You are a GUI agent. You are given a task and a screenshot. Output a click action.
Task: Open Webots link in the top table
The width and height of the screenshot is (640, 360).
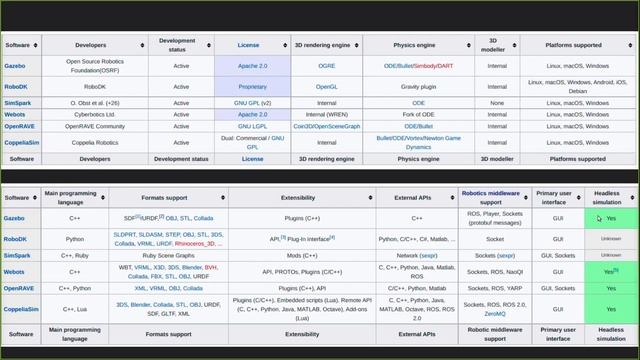(15, 114)
